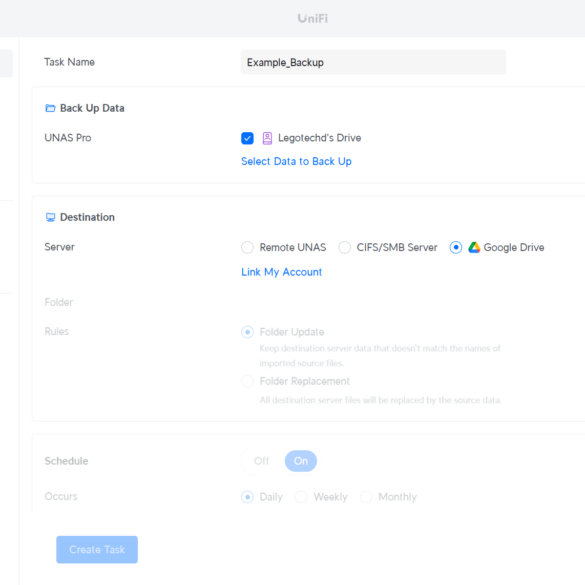Click the Back Up Data folder icon
This screenshot has height=585, width=585.
coord(50,108)
